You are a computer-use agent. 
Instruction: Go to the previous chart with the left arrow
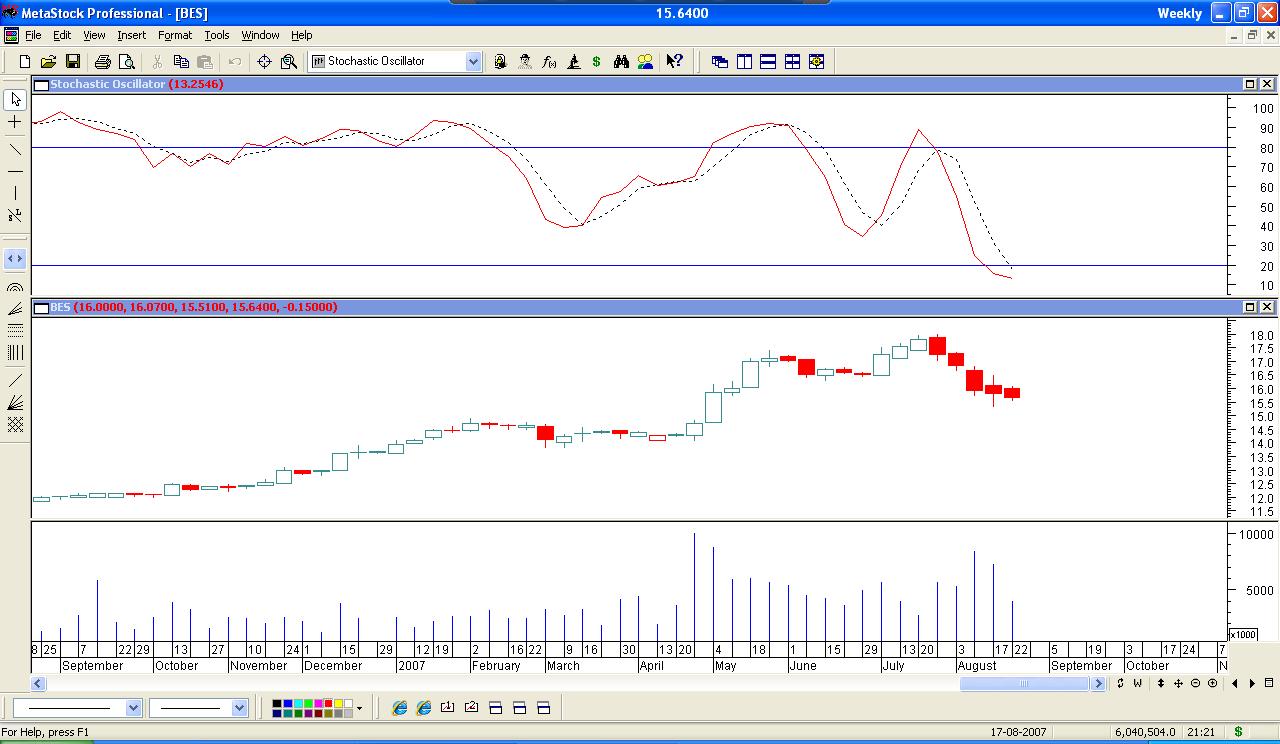click(x=1235, y=684)
